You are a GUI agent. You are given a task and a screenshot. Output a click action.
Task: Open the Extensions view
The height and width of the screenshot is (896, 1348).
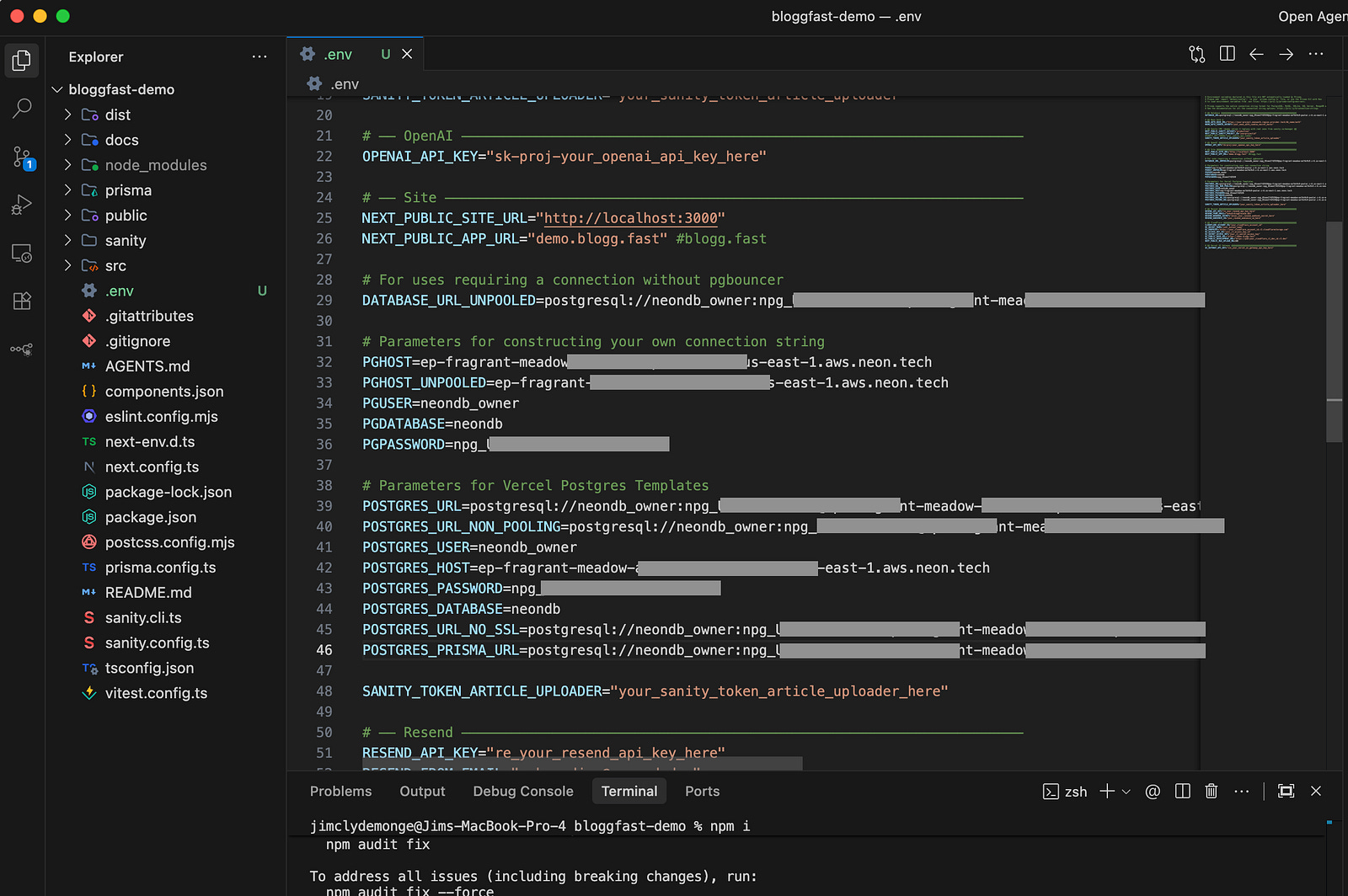click(x=22, y=301)
